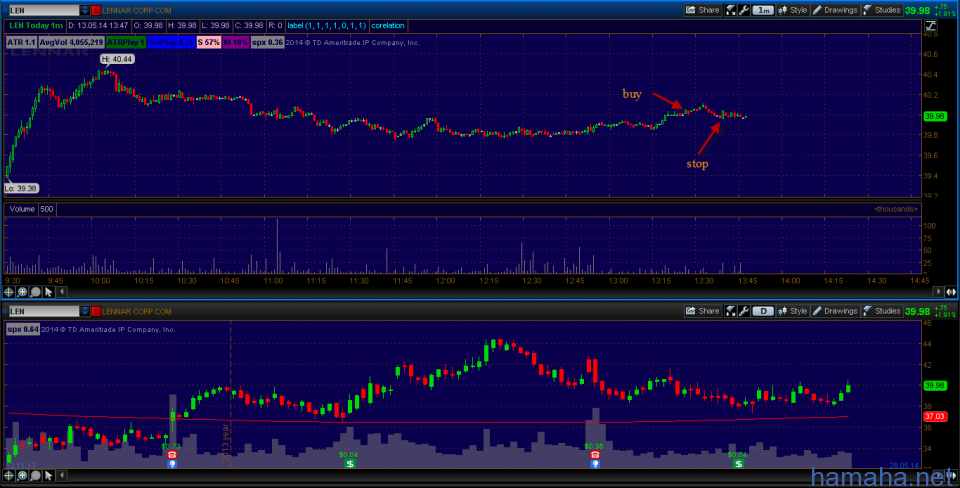Open the Style menu in upper chart

(x=793, y=10)
